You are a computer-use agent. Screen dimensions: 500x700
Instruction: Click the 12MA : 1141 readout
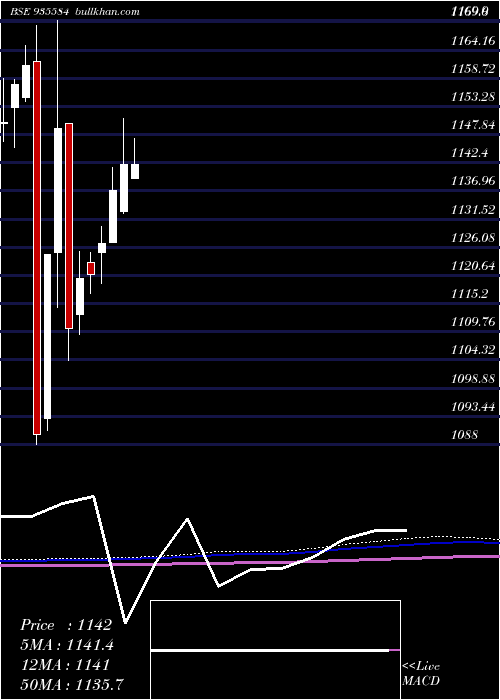(66, 665)
